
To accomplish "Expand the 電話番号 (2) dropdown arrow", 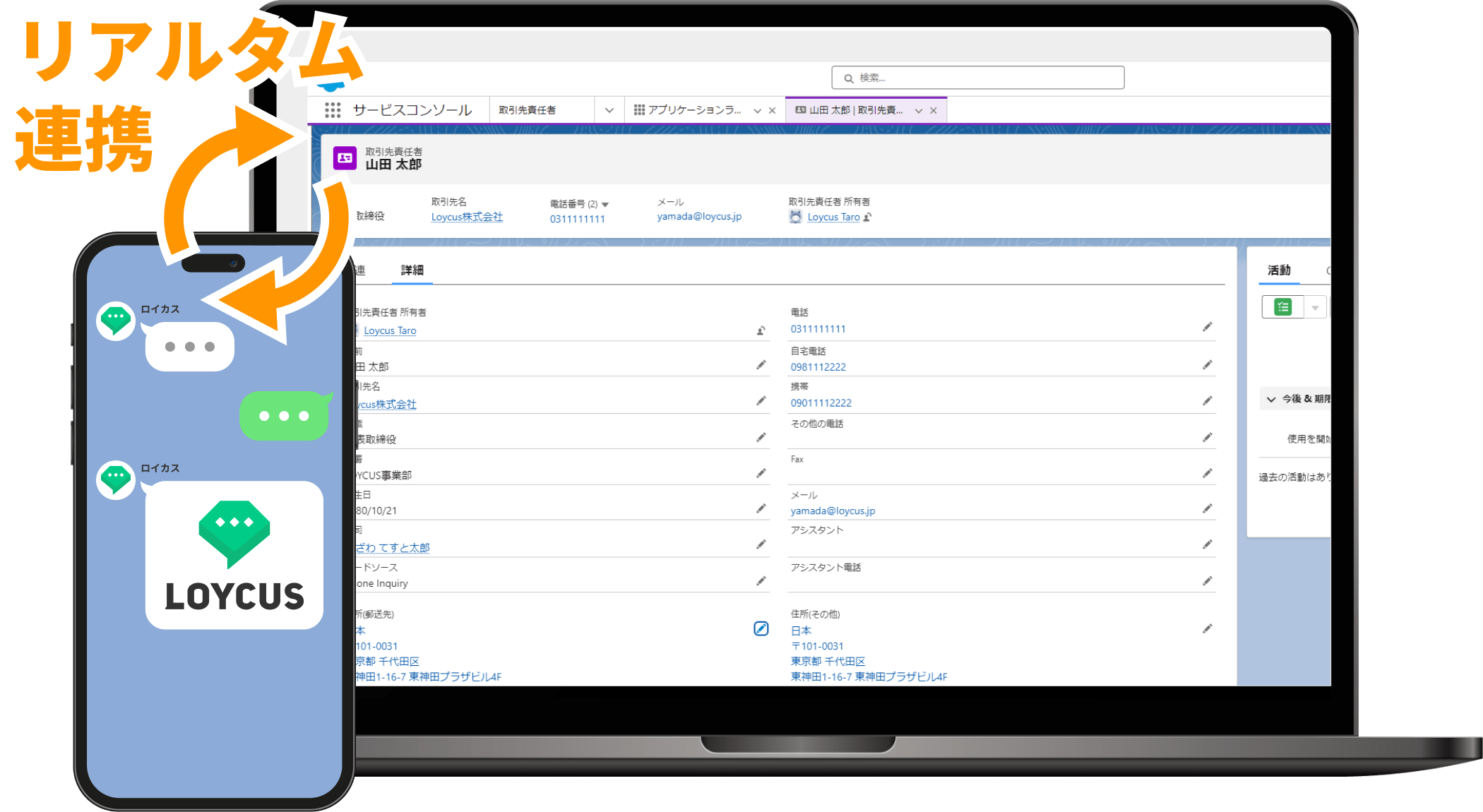I will click(x=605, y=205).
